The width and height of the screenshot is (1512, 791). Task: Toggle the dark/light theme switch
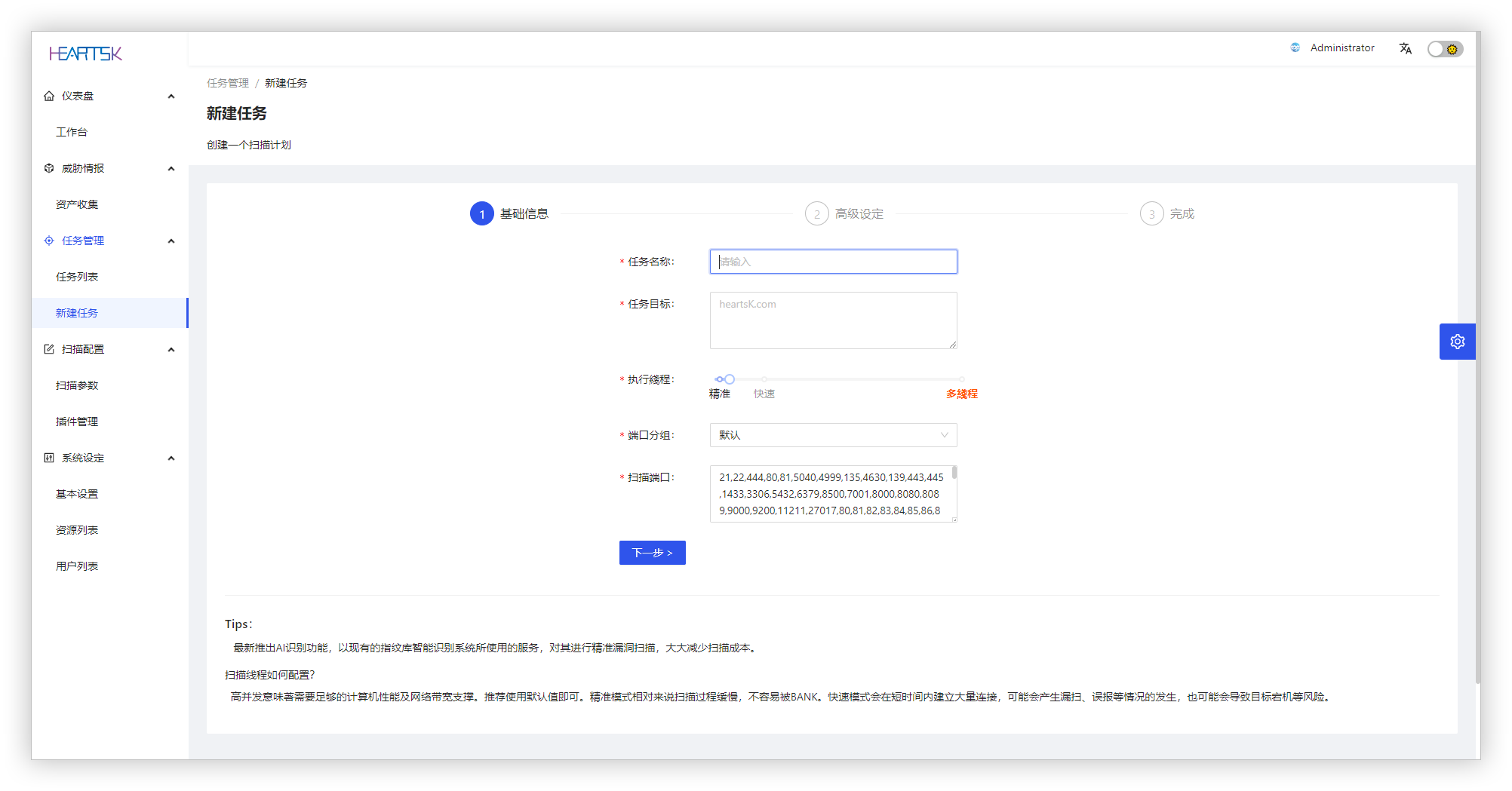[1445, 49]
